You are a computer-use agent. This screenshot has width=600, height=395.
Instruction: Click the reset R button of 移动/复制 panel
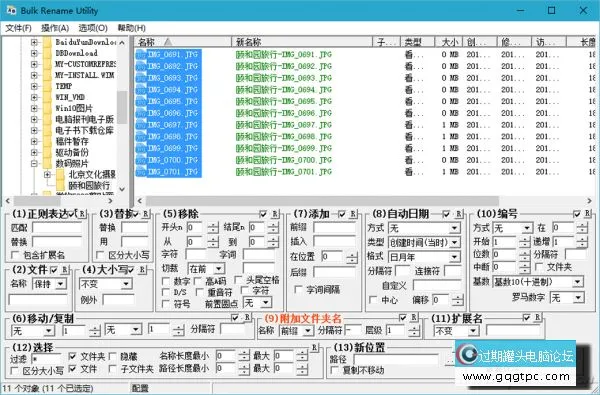[x=247, y=317]
